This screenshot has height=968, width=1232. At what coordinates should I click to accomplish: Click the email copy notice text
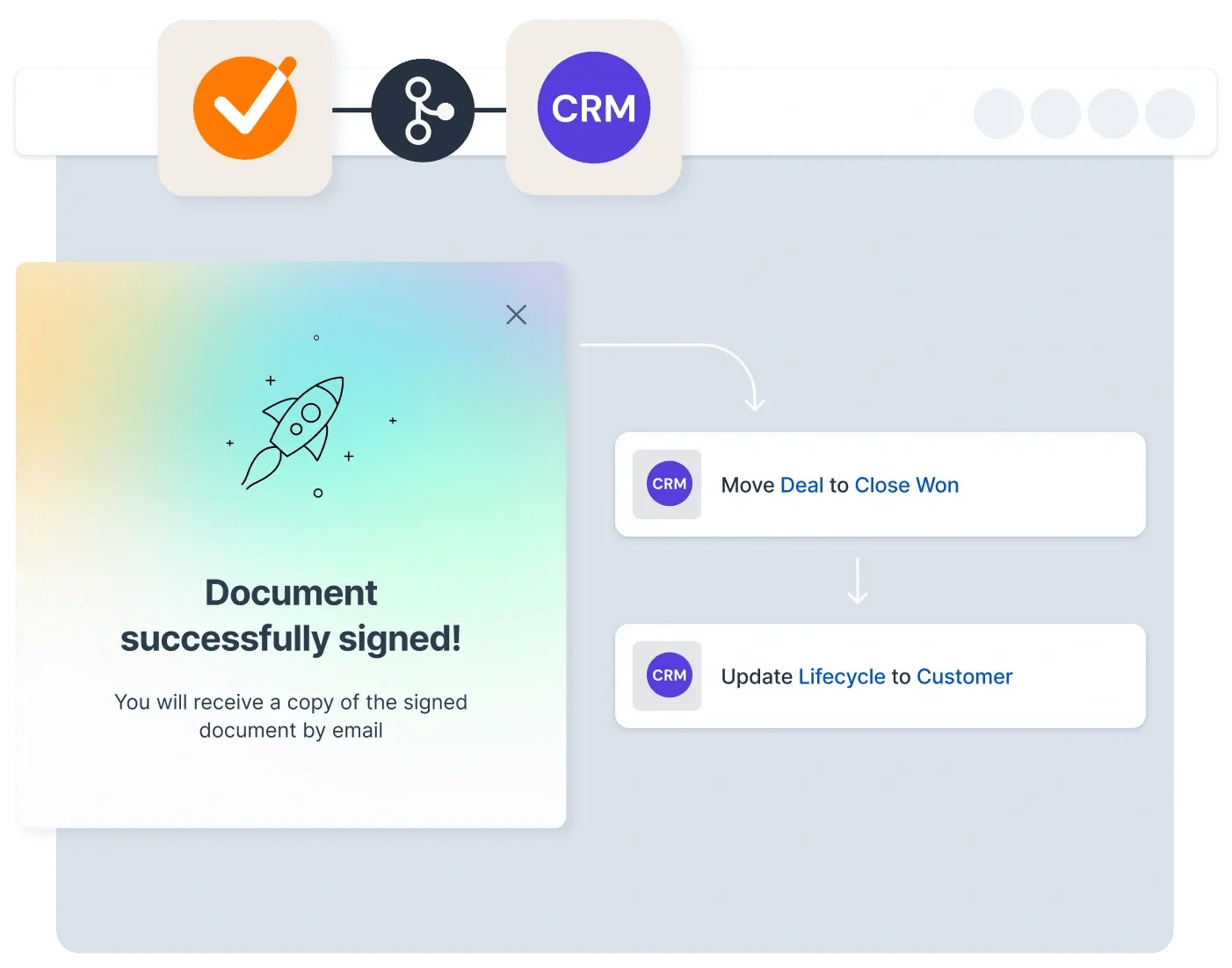click(290, 716)
